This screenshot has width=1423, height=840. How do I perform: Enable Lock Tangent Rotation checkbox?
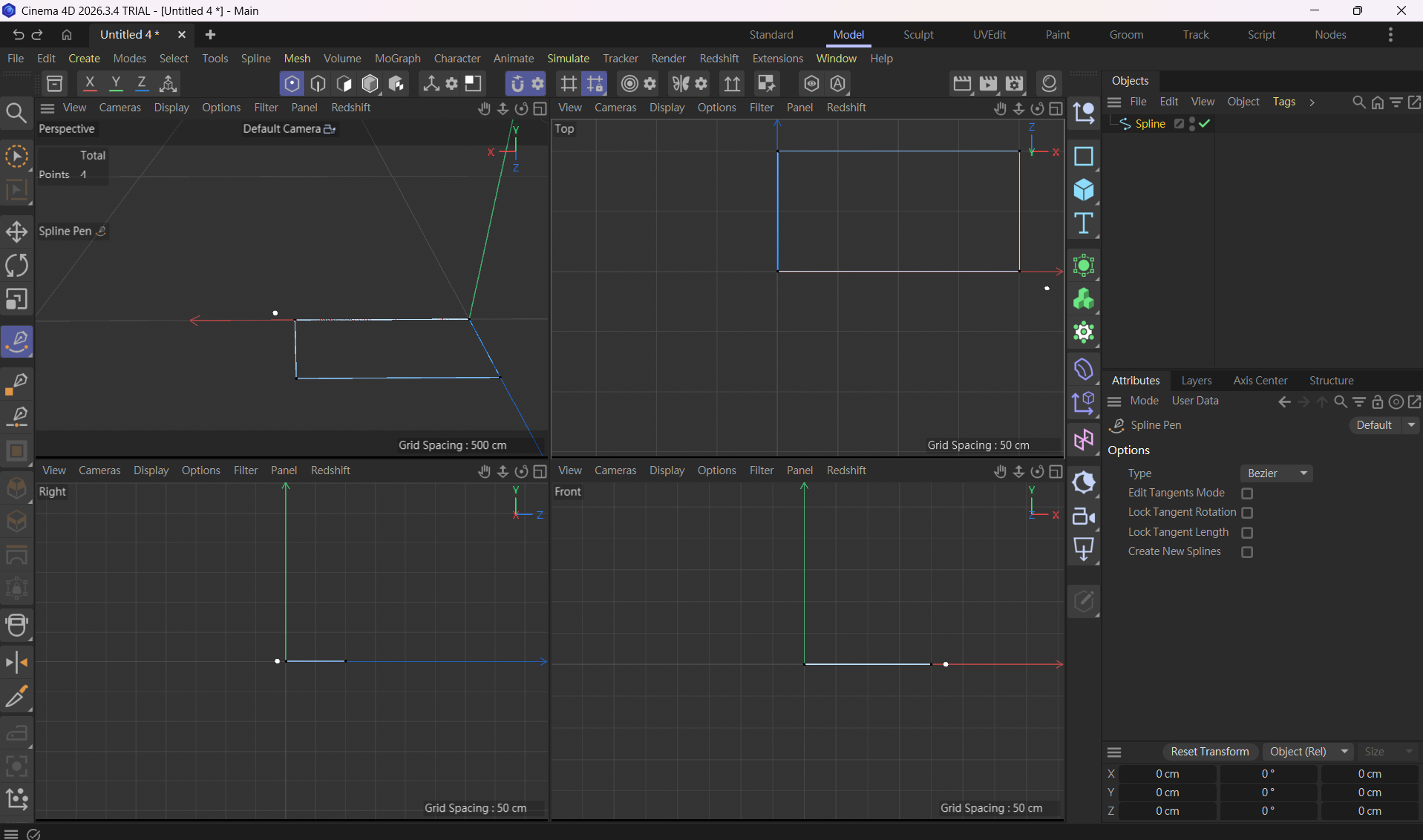pos(1247,513)
